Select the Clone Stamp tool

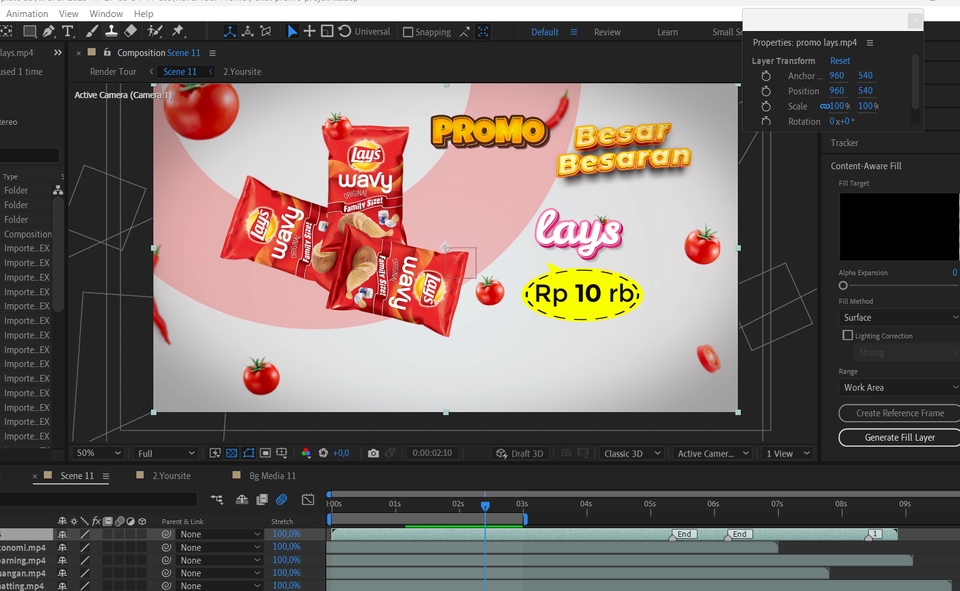(111, 31)
